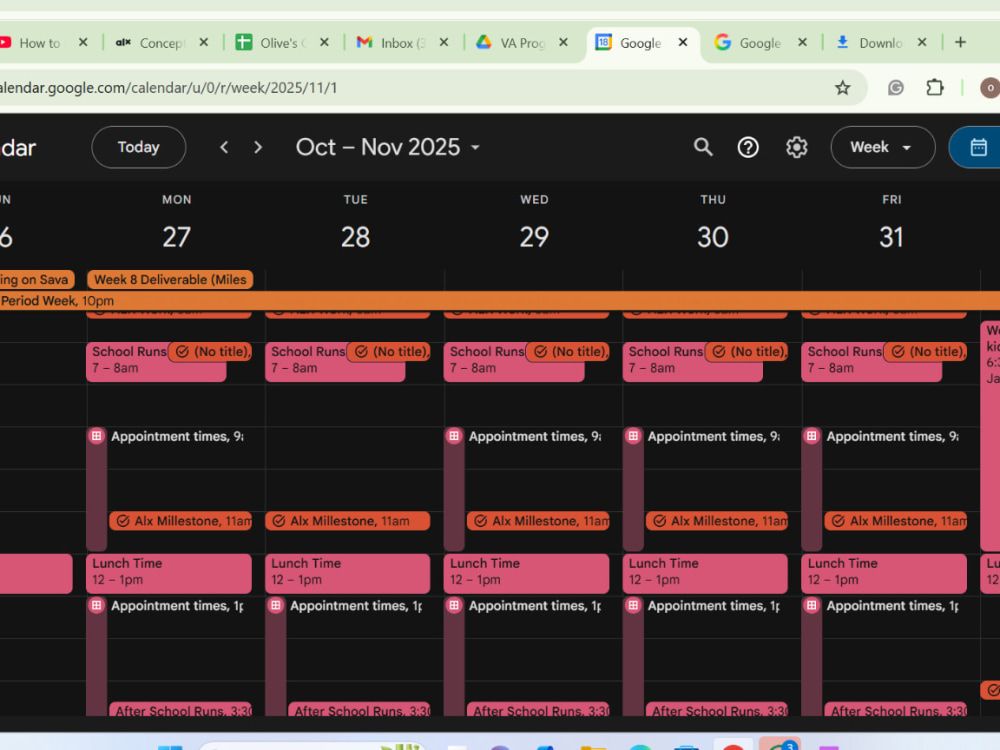The image size is (1000, 750).
Task: Close the Downlo tab
Action: click(922, 42)
